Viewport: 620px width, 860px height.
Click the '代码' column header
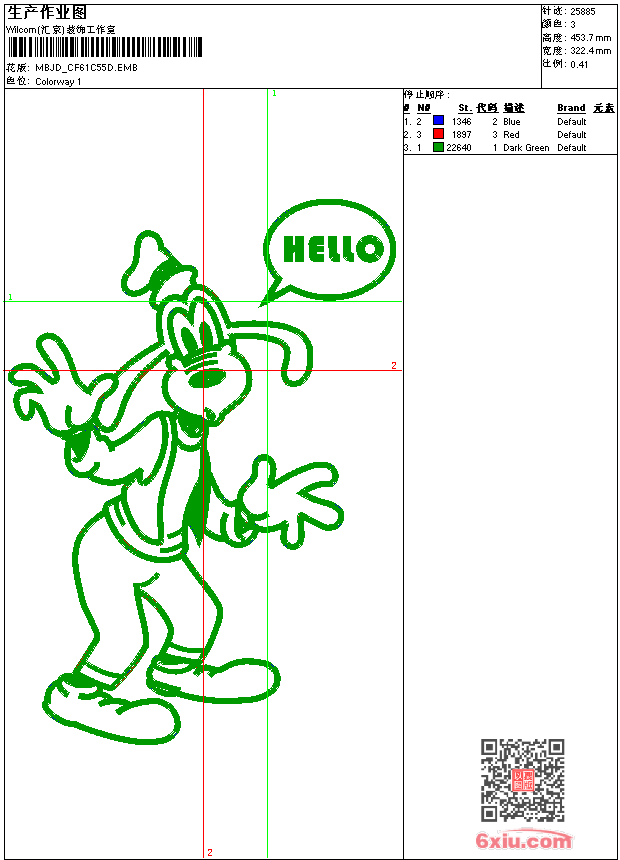[x=487, y=108]
